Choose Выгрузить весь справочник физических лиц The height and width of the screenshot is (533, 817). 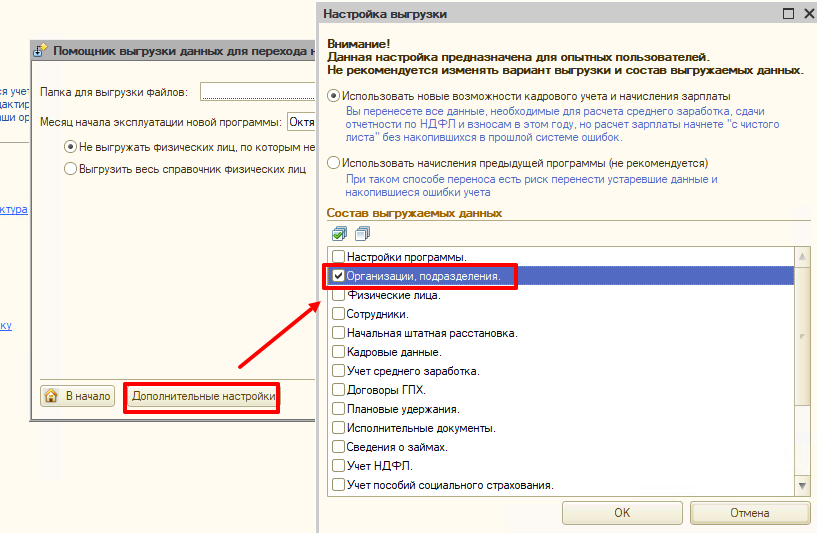click(70, 169)
